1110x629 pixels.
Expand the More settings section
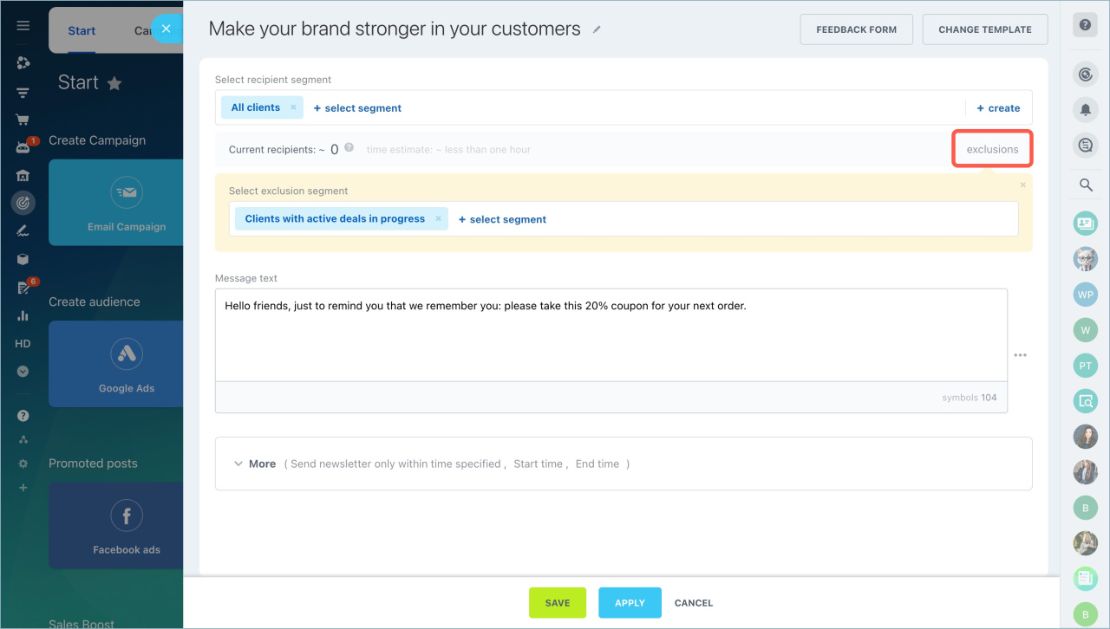[x=255, y=464]
